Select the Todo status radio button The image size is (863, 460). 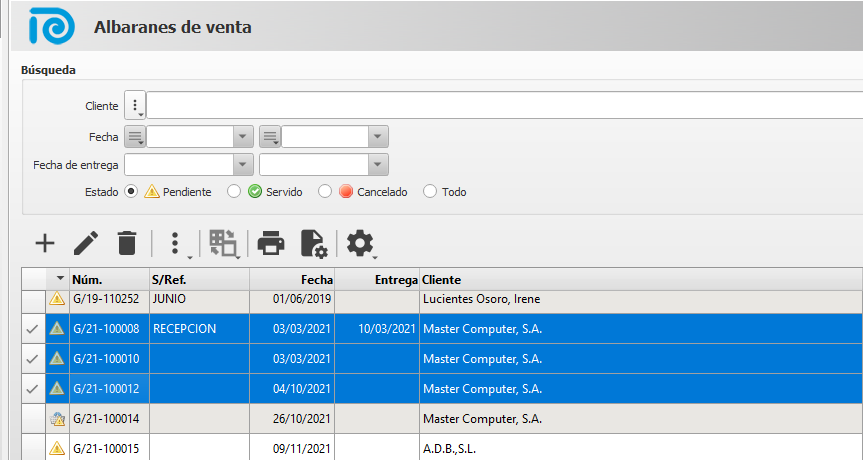430,192
